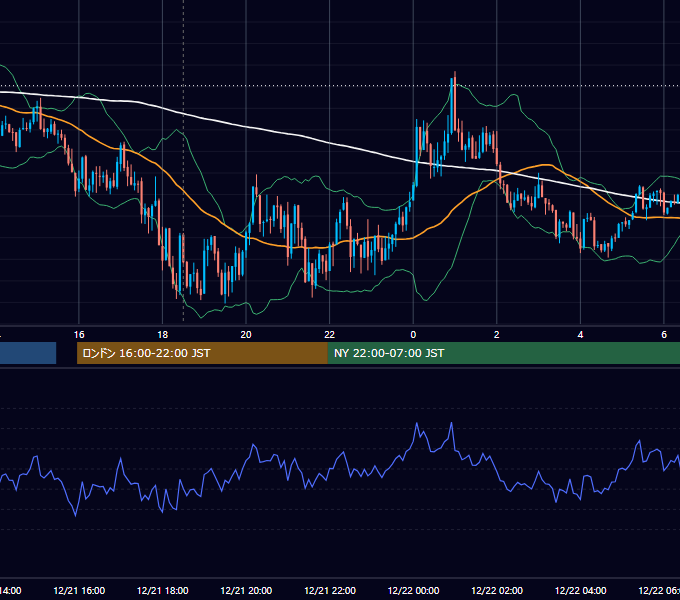This screenshot has height=600, width=680.
Task: Click the '18' hour label on price chart axis
Action: click(162, 335)
